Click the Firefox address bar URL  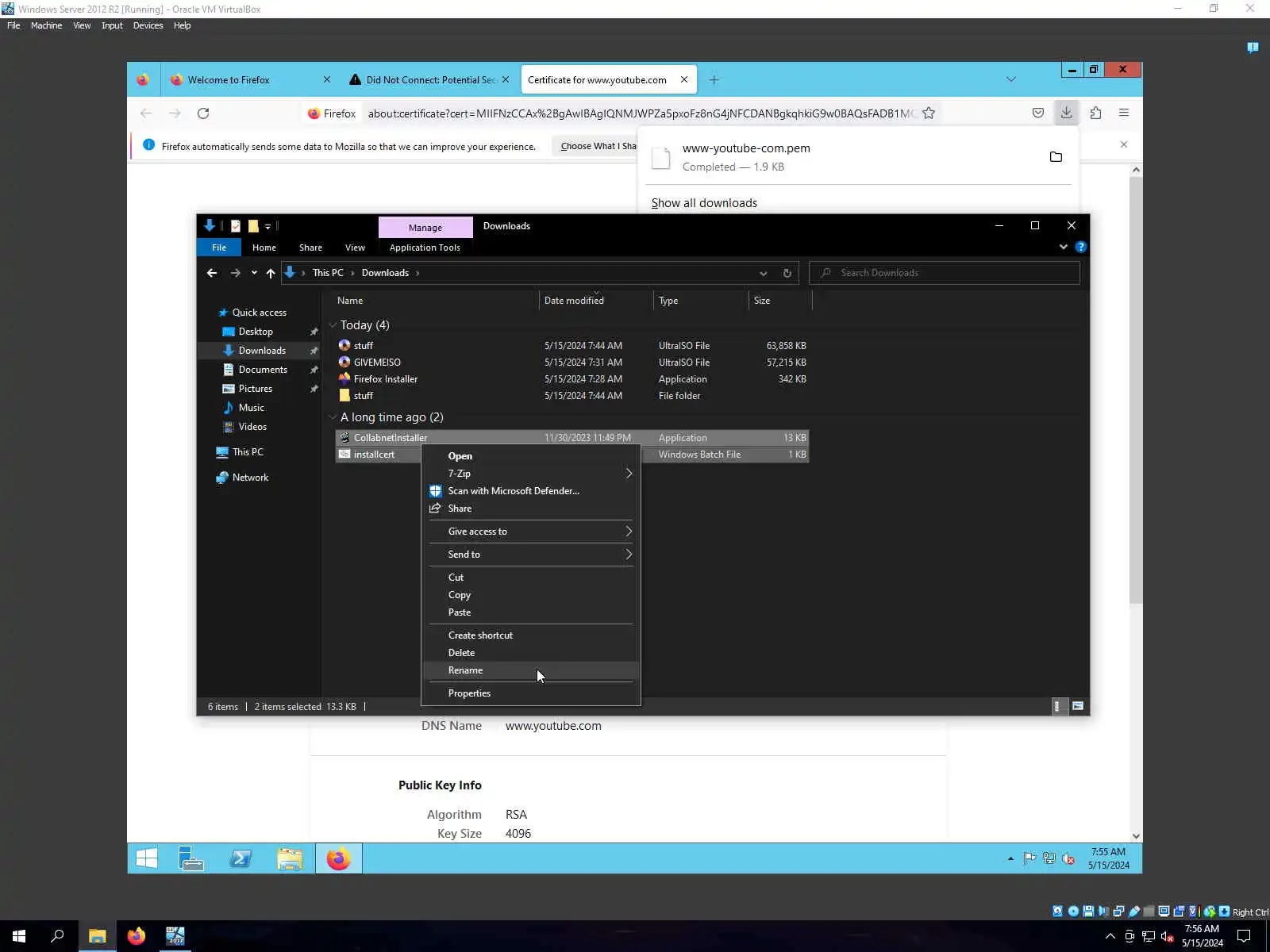tap(641, 113)
